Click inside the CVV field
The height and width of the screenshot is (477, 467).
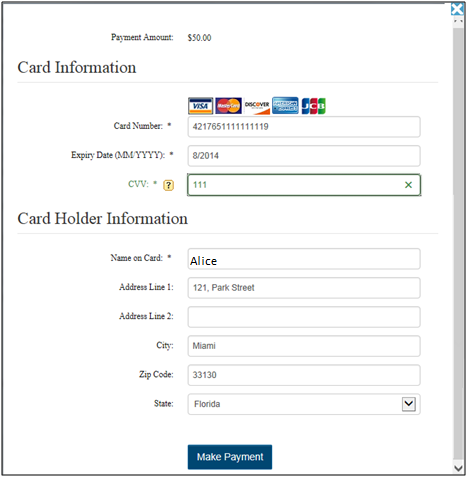(304, 185)
